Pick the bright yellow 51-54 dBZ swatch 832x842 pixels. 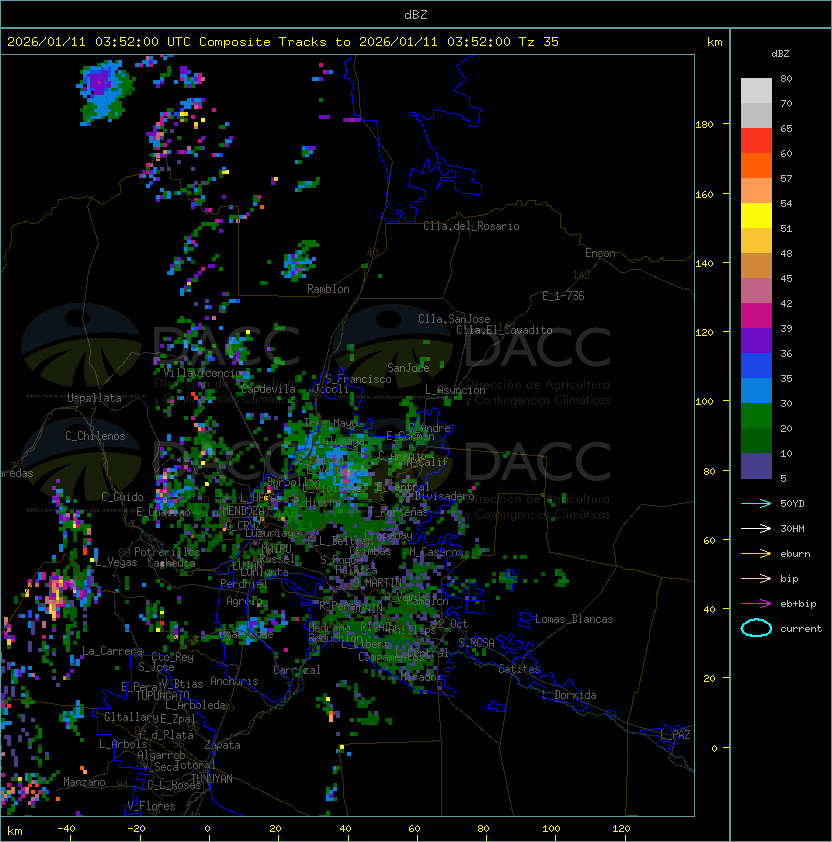756,216
